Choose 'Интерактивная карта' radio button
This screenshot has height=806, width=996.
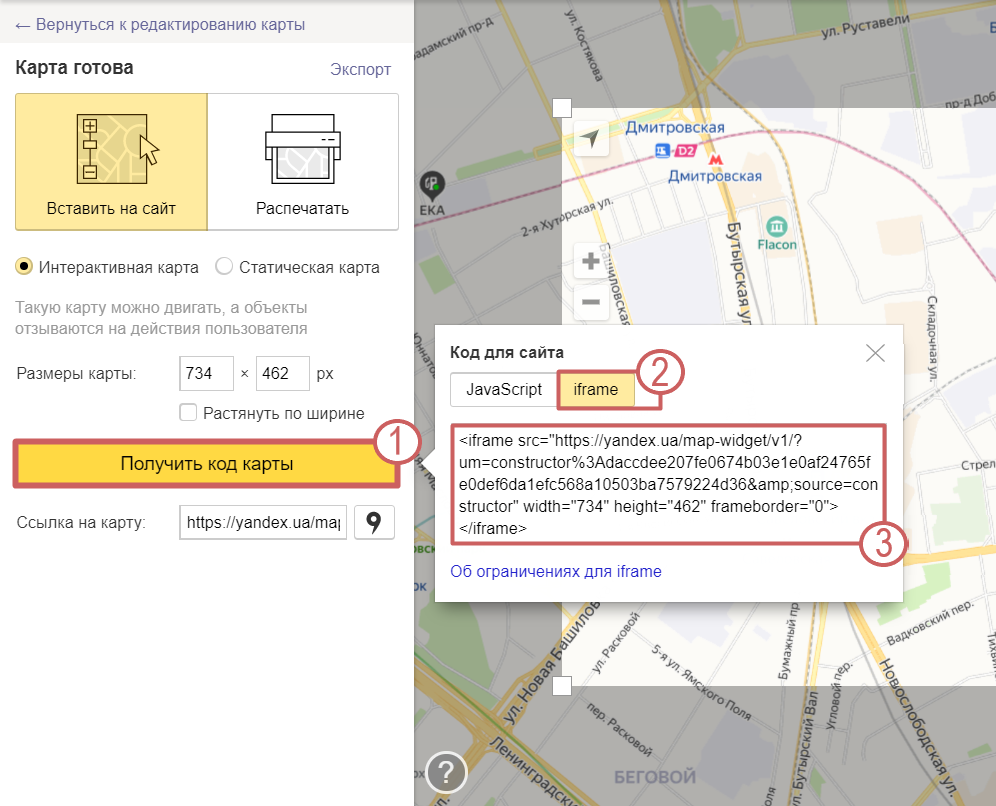tap(24, 267)
